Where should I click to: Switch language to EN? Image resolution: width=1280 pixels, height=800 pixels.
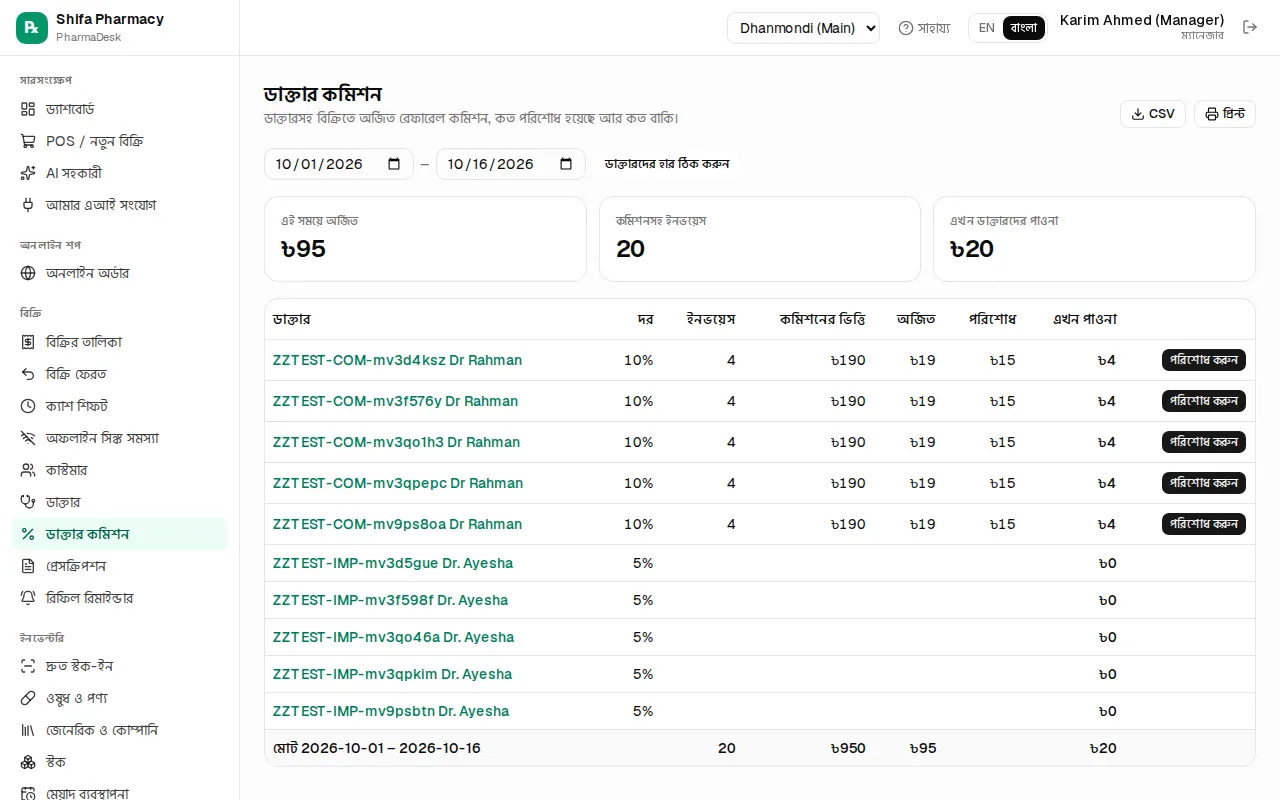[987, 28]
